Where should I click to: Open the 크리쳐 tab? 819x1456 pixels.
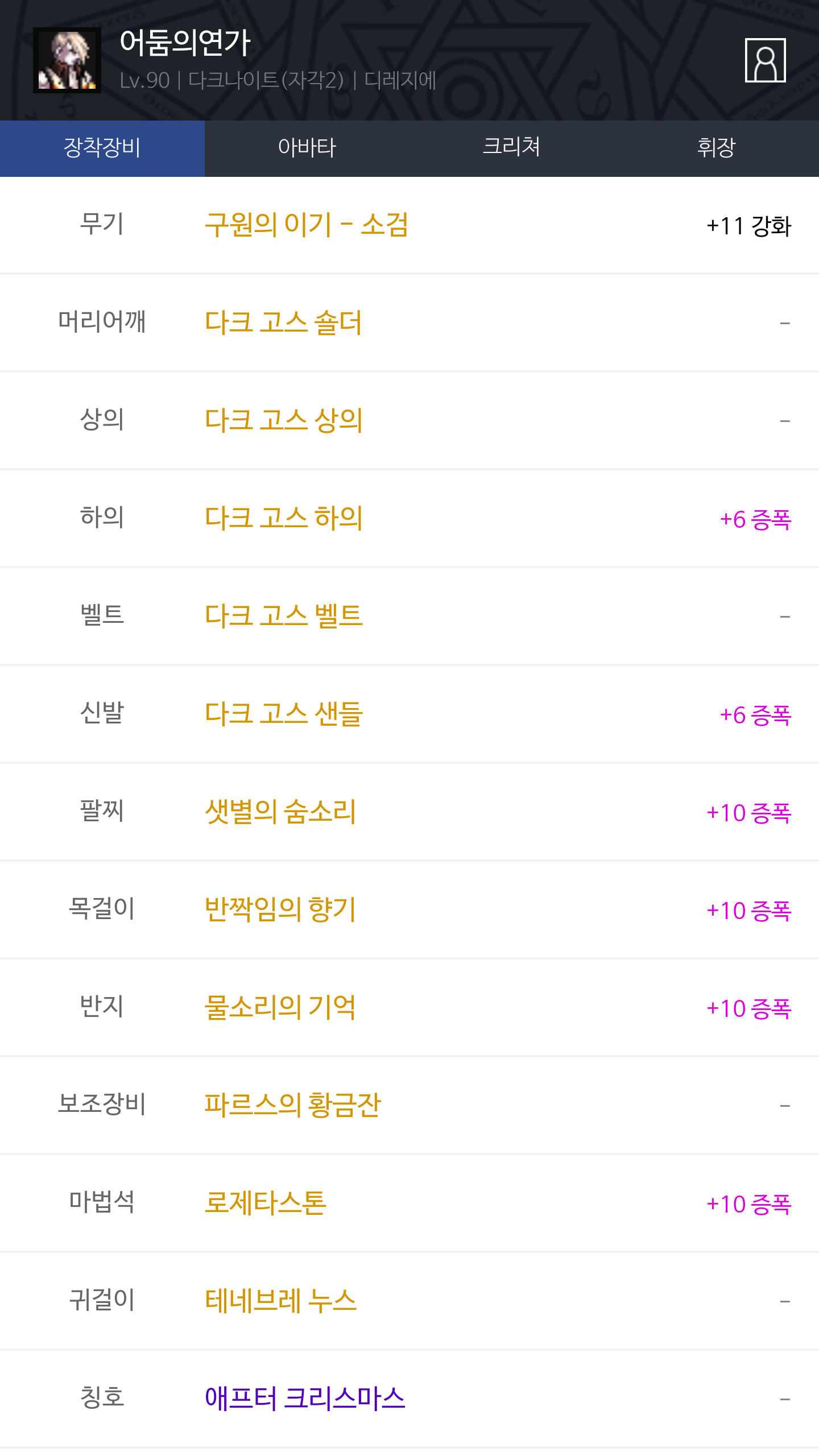coord(511,148)
